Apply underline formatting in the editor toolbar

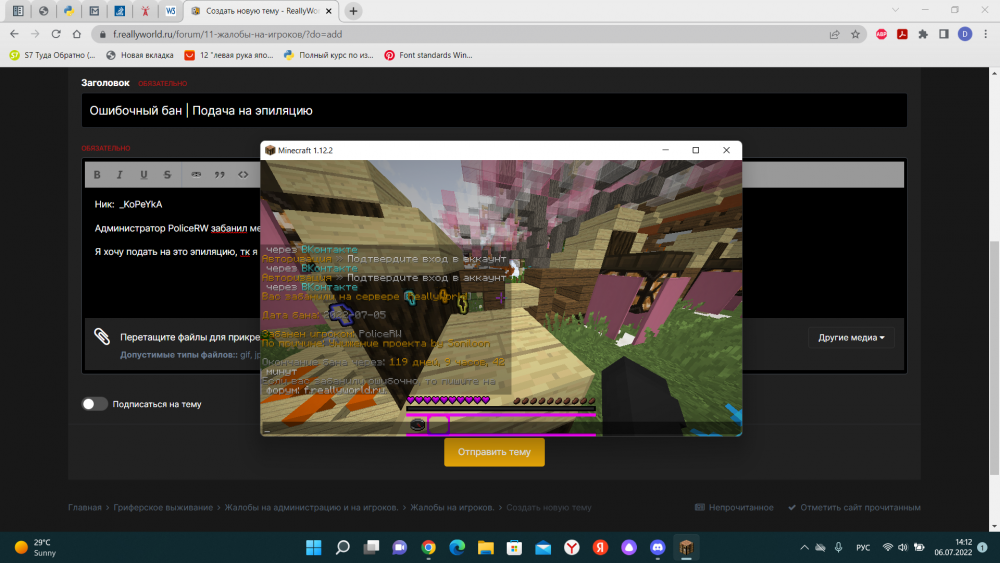click(143, 175)
